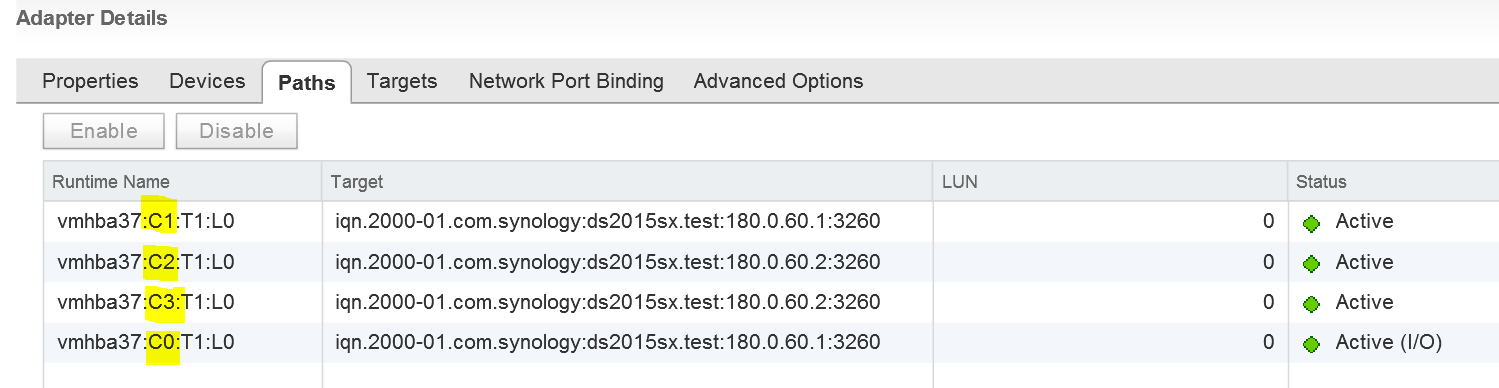
Task: Sort paths by the Target column header
Action: (628, 181)
